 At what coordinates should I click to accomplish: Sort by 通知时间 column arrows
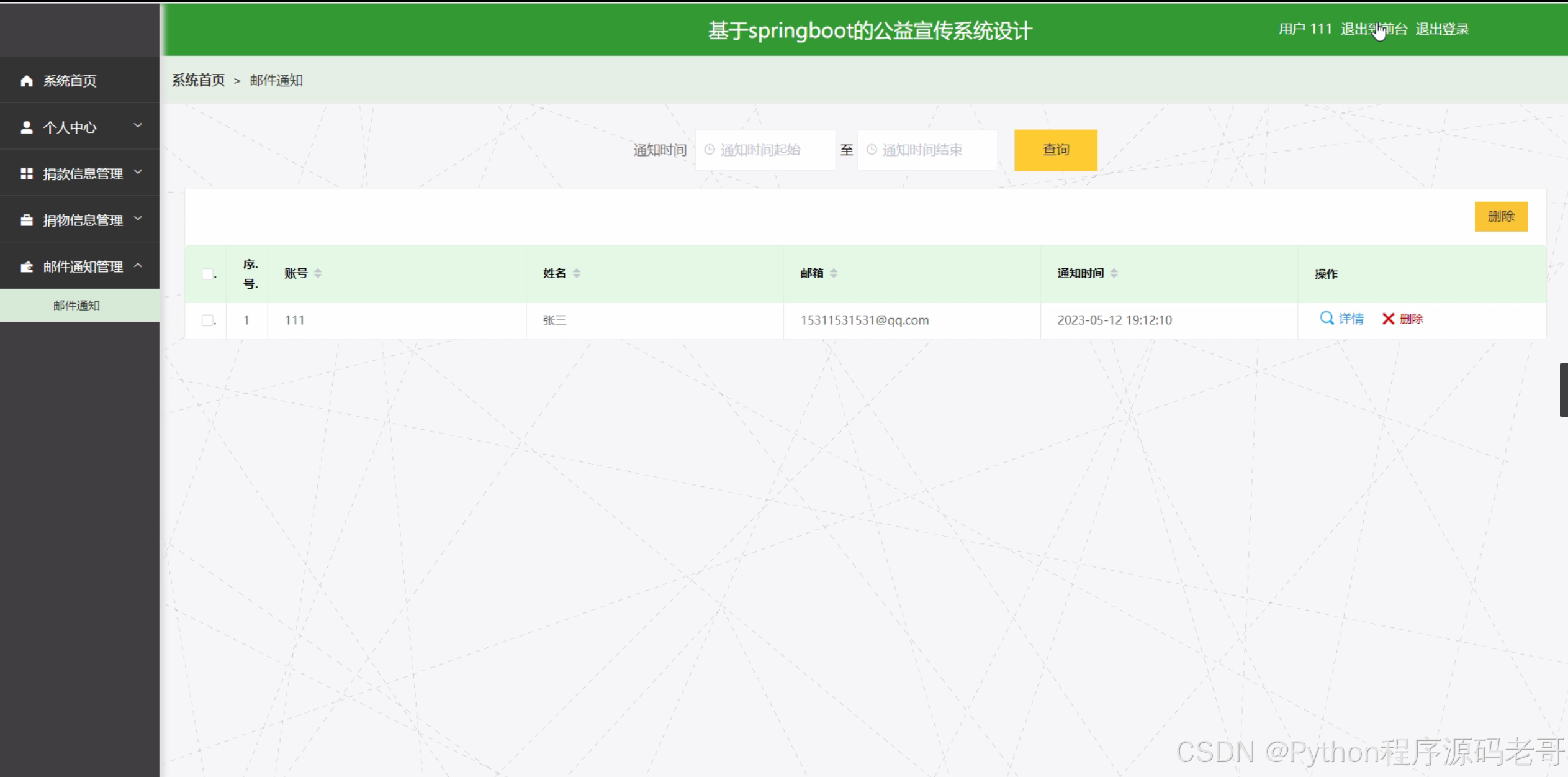pos(1114,273)
